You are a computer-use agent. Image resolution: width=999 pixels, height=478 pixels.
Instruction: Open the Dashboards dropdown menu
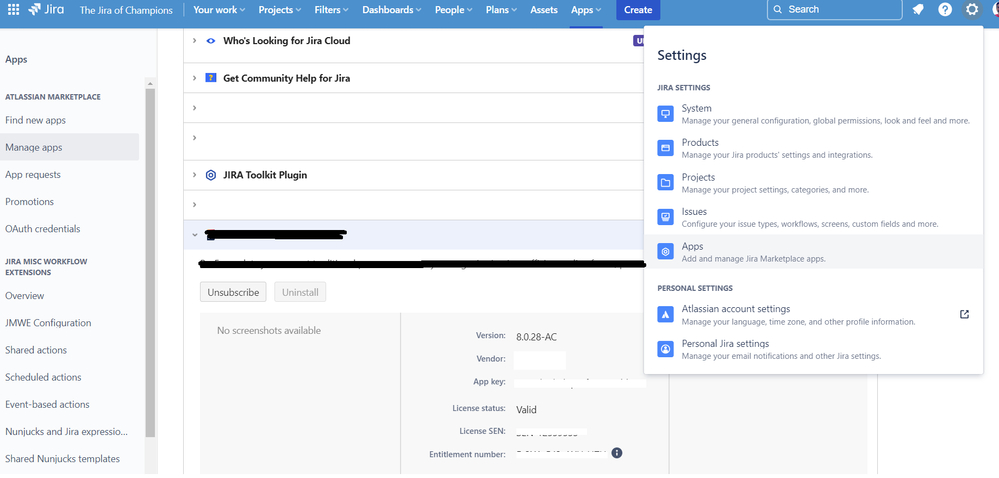392,10
